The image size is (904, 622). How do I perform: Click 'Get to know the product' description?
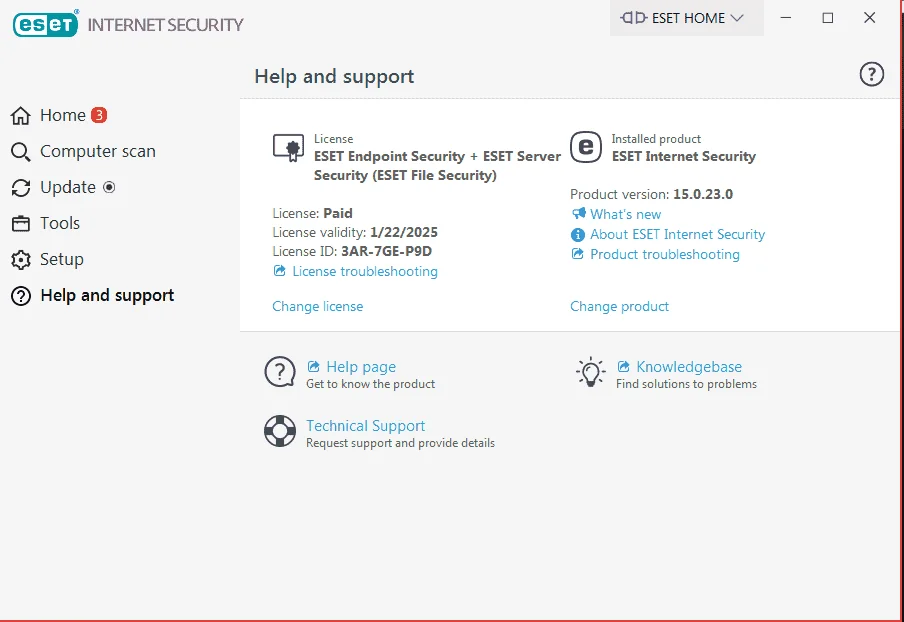tap(371, 384)
